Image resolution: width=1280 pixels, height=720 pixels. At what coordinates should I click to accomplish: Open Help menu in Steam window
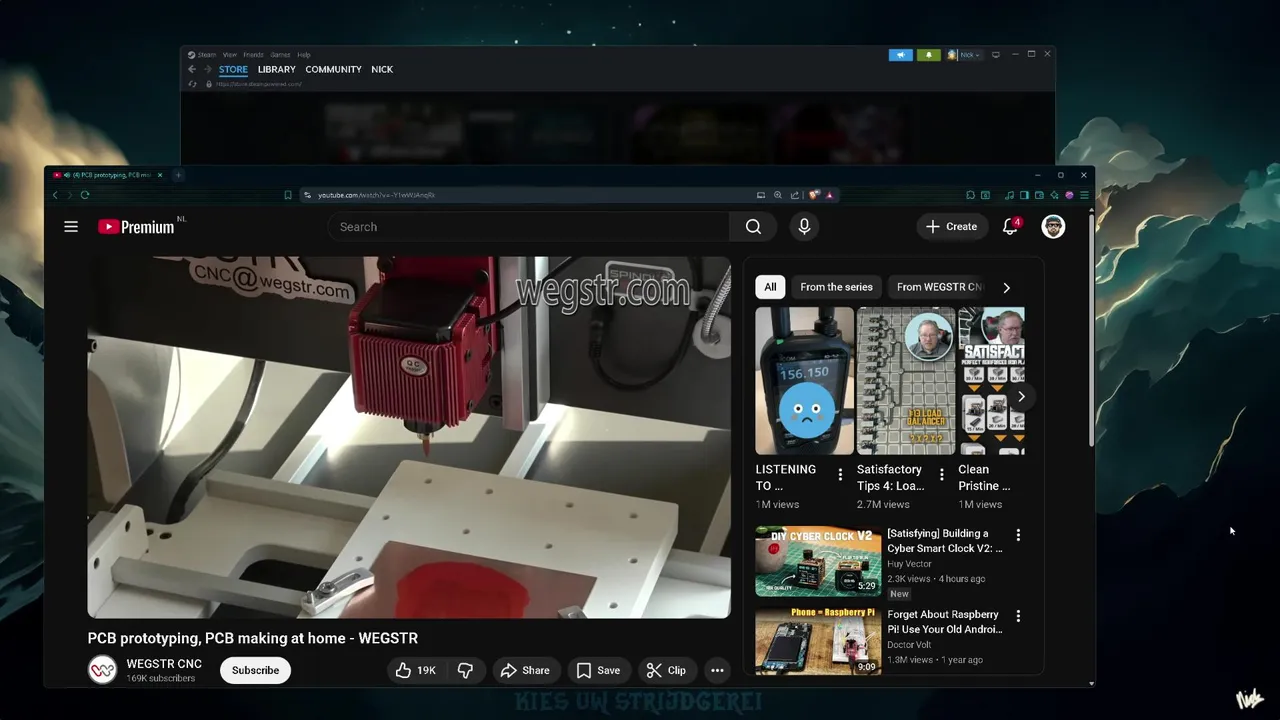tap(304, 55)
